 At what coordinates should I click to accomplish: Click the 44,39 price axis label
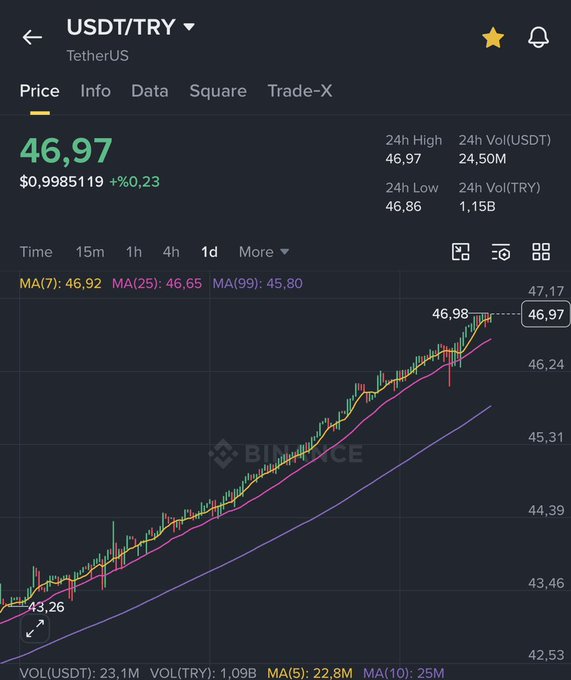pyautogui.click(x=546, y=510)
